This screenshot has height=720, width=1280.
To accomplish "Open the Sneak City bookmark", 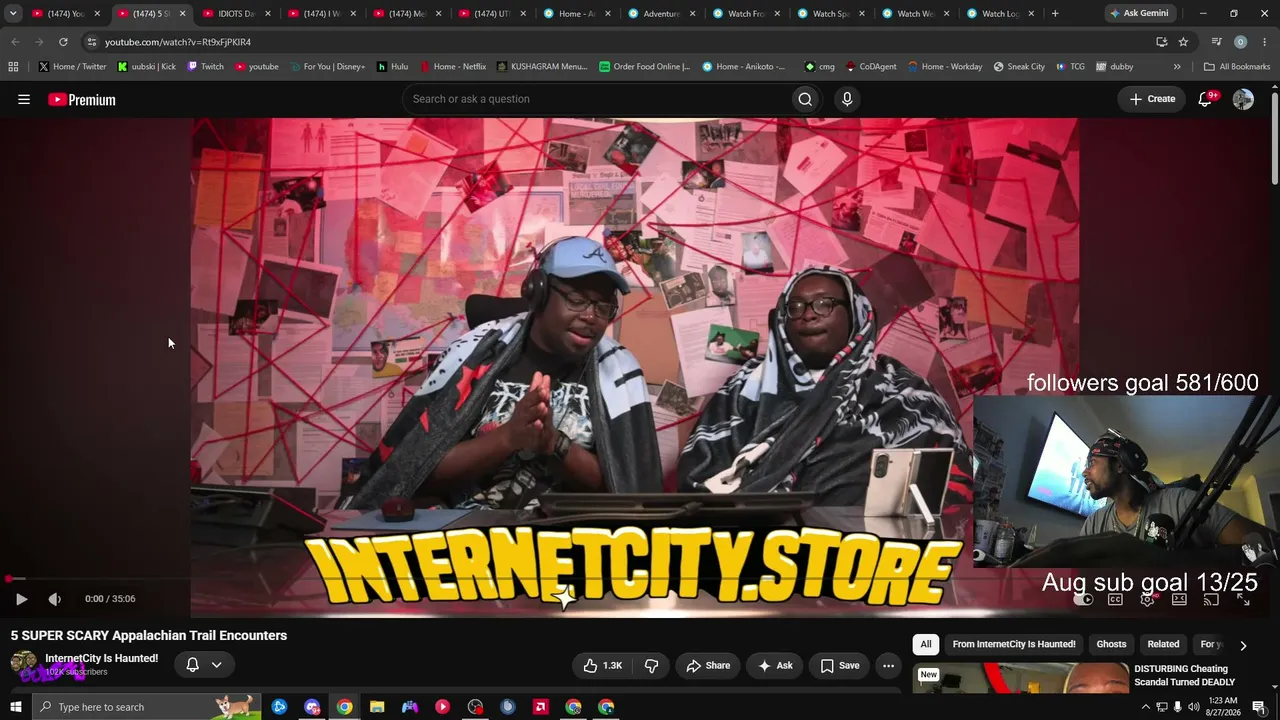I will pyautogui.click(x=1019, y=67).
